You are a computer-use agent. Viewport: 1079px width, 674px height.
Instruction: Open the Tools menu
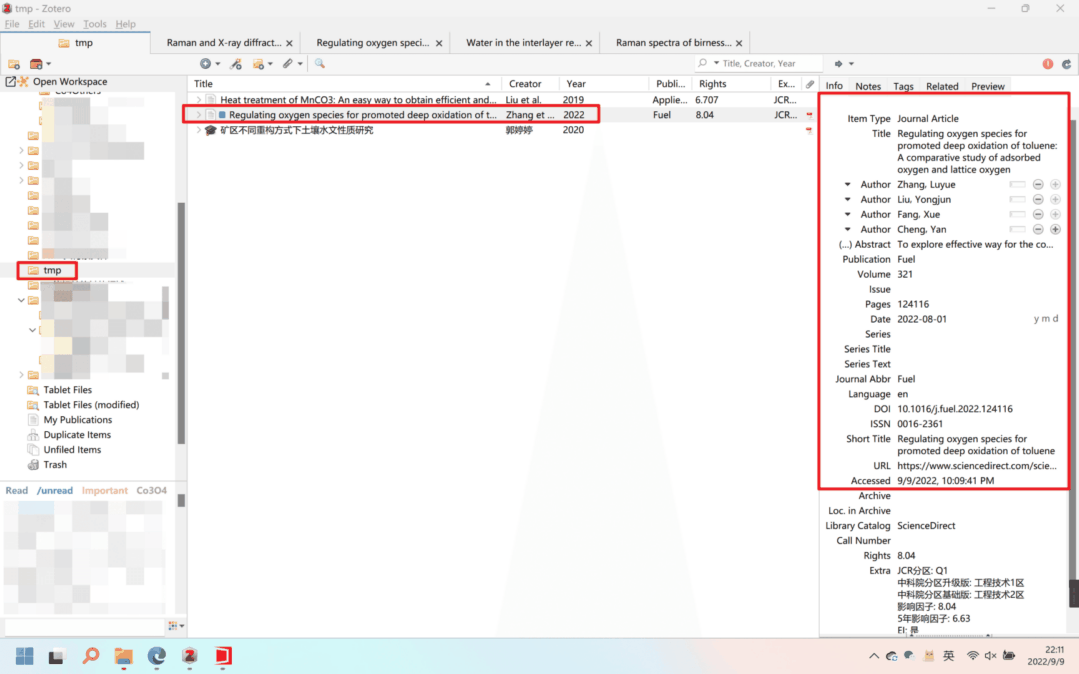click(x=94, y=24)
